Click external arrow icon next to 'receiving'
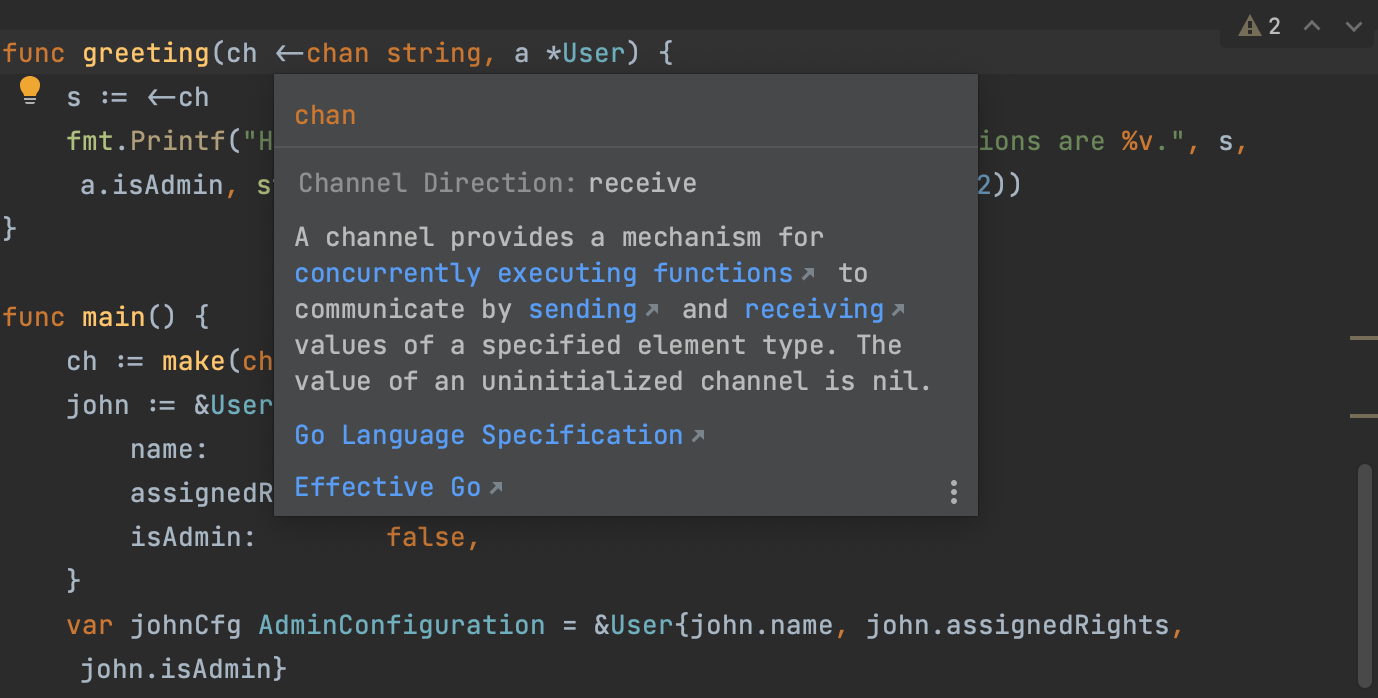The width and height of the screenshot is (1378, 698). click(898, 310)
